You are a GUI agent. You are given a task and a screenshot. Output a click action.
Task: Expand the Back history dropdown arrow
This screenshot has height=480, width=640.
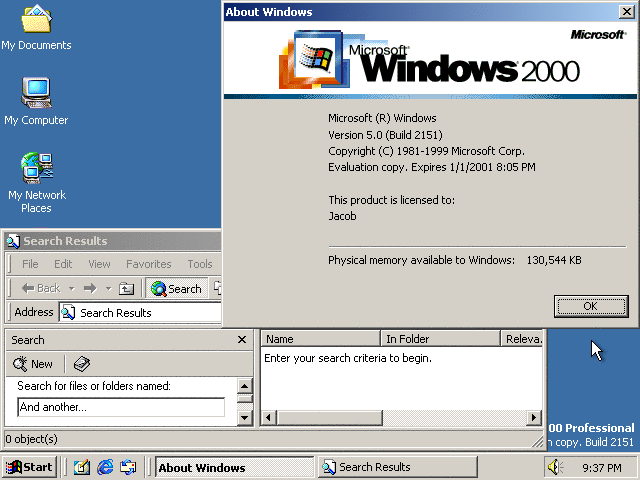coord(71,289)
